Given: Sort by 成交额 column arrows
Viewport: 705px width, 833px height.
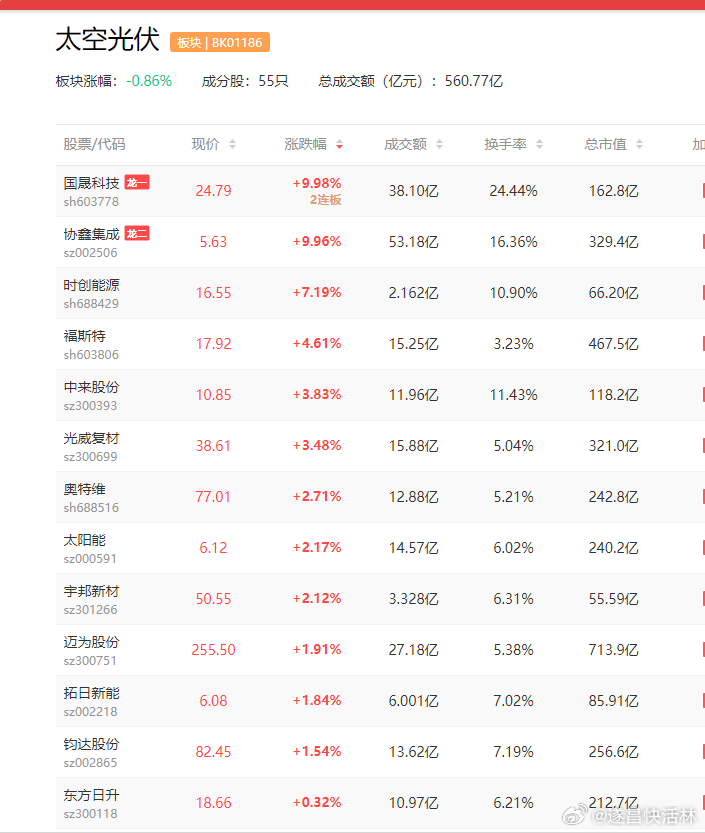Looking at the screenshot, I should (439, 144).
